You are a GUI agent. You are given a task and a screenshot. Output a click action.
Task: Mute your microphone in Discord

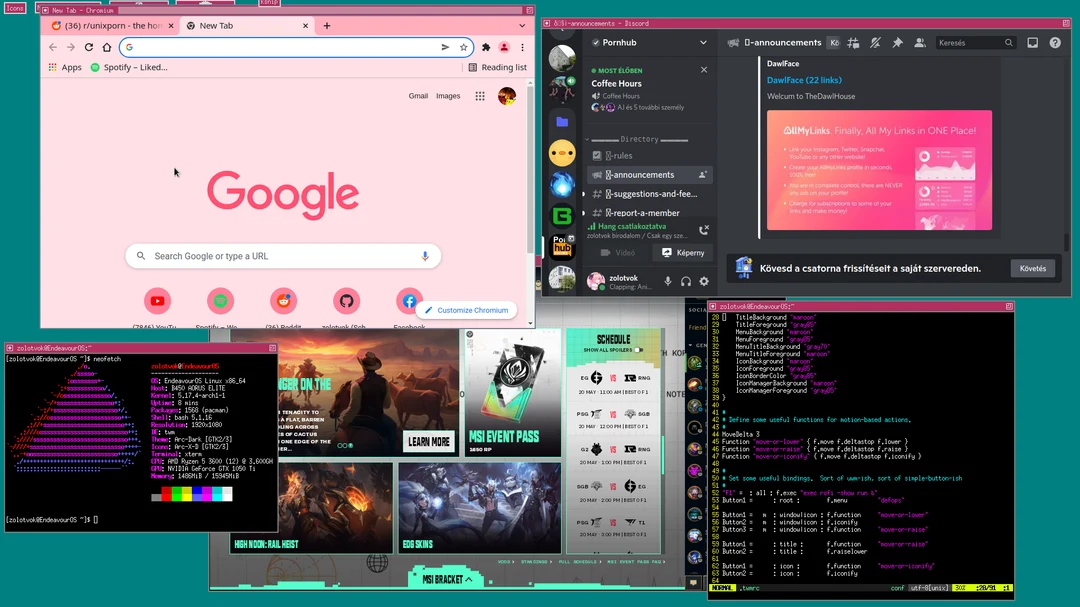point(667,281)
